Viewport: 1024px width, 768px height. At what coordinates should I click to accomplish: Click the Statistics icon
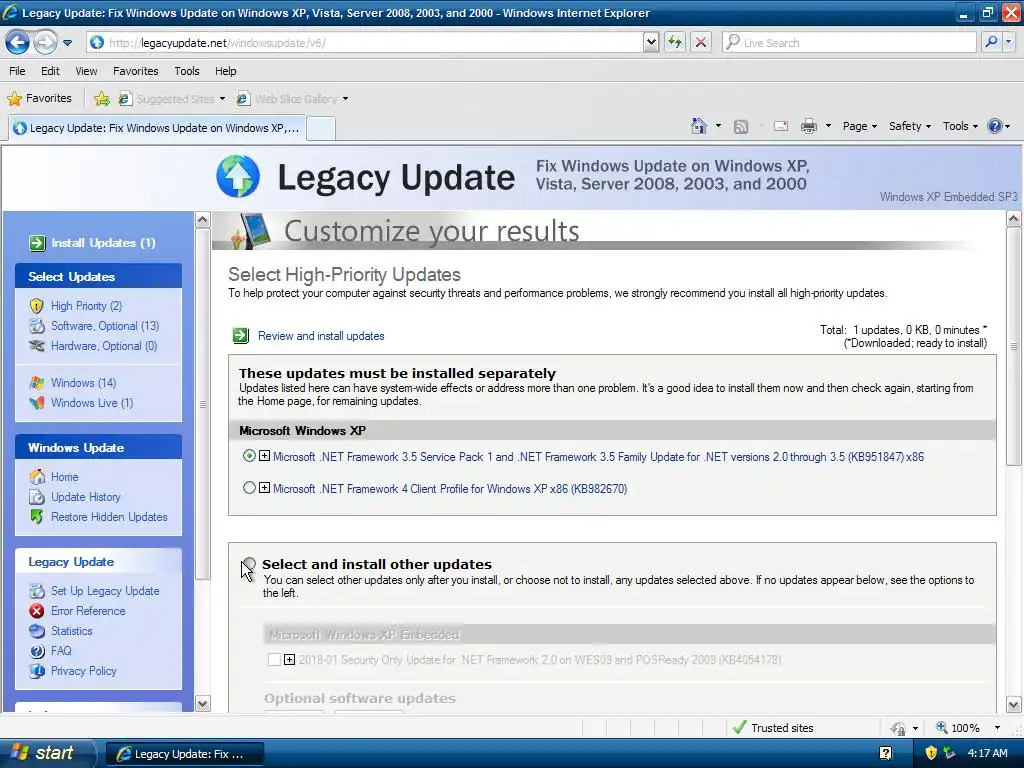click(37, 631)
